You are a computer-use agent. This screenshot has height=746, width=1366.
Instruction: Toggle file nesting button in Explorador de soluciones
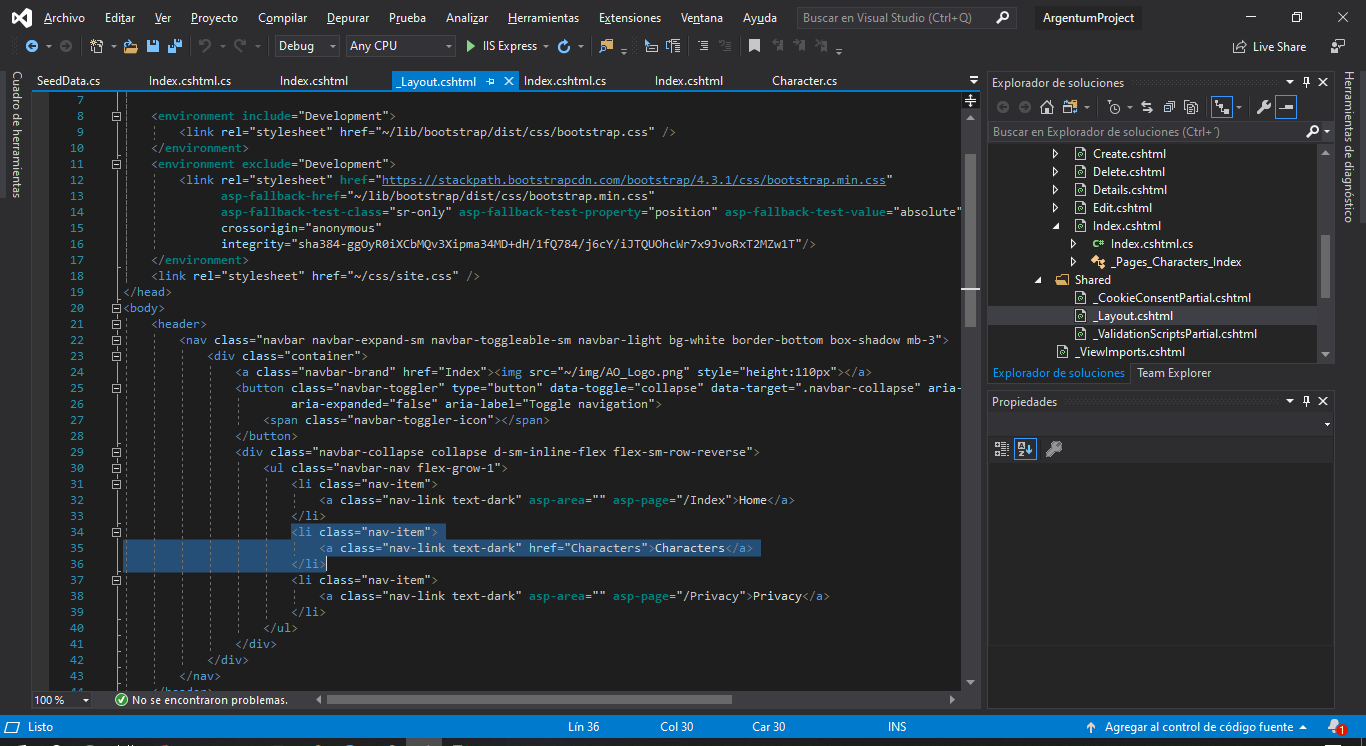[1222, 107]
